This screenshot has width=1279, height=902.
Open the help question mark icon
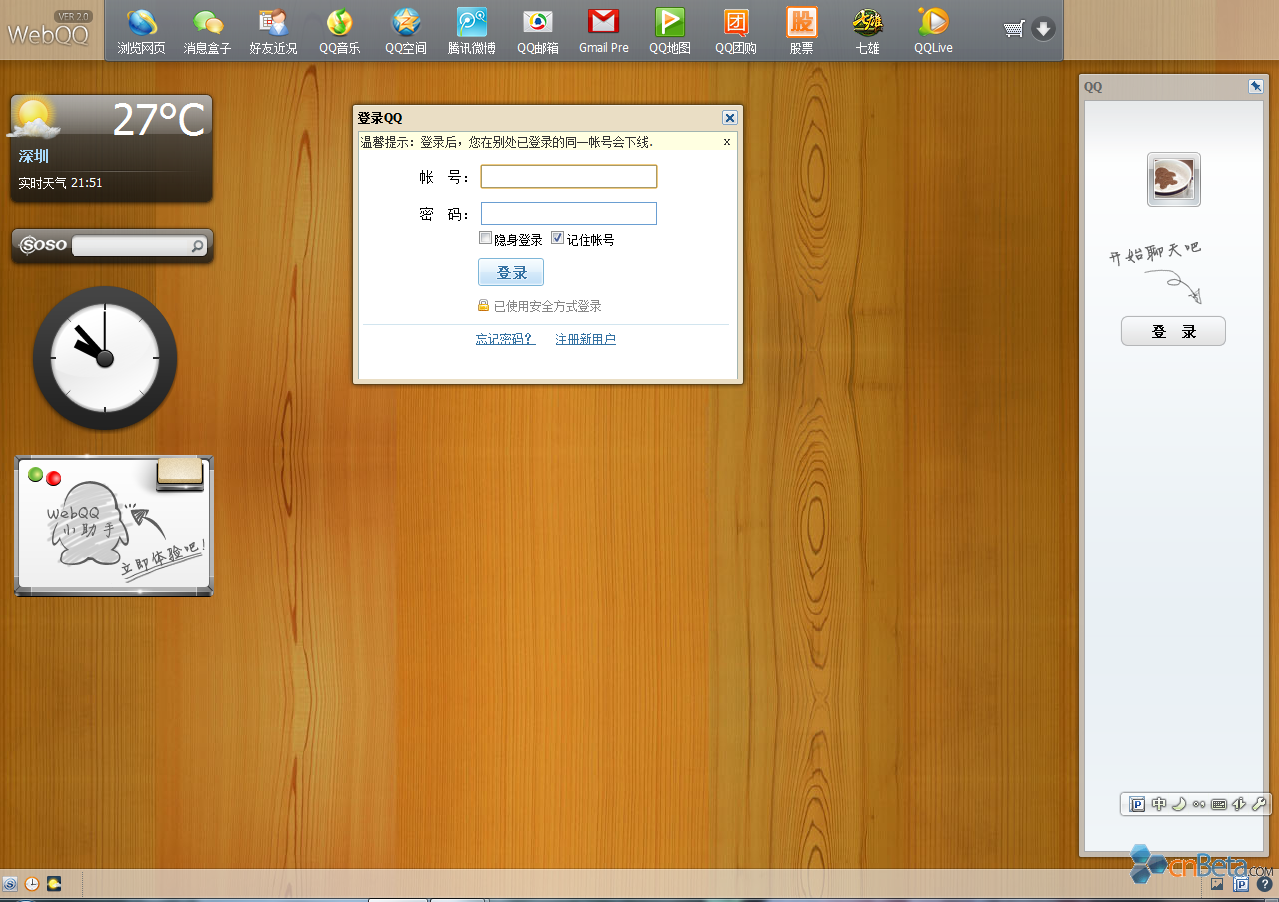tap(1264, 885)
